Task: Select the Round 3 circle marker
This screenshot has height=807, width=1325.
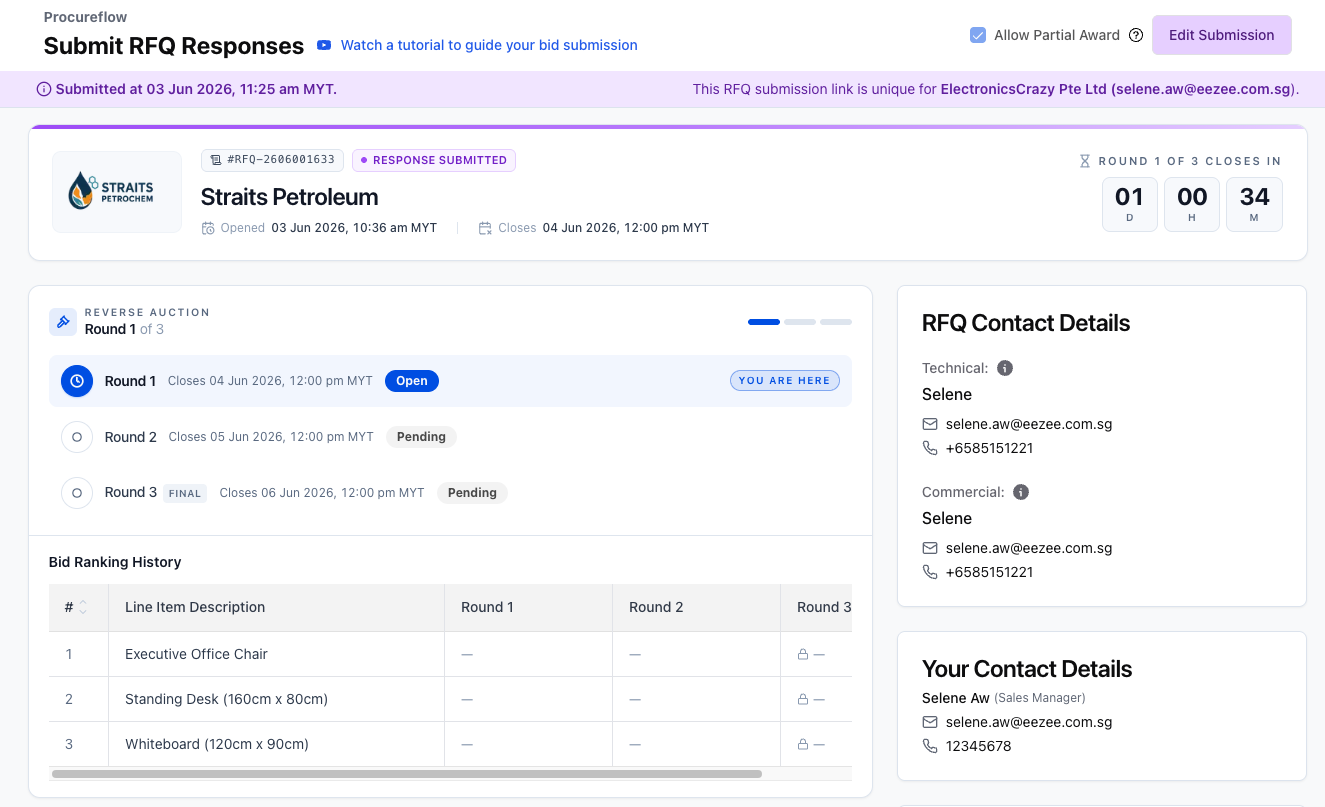Action: tap(77, 493)
